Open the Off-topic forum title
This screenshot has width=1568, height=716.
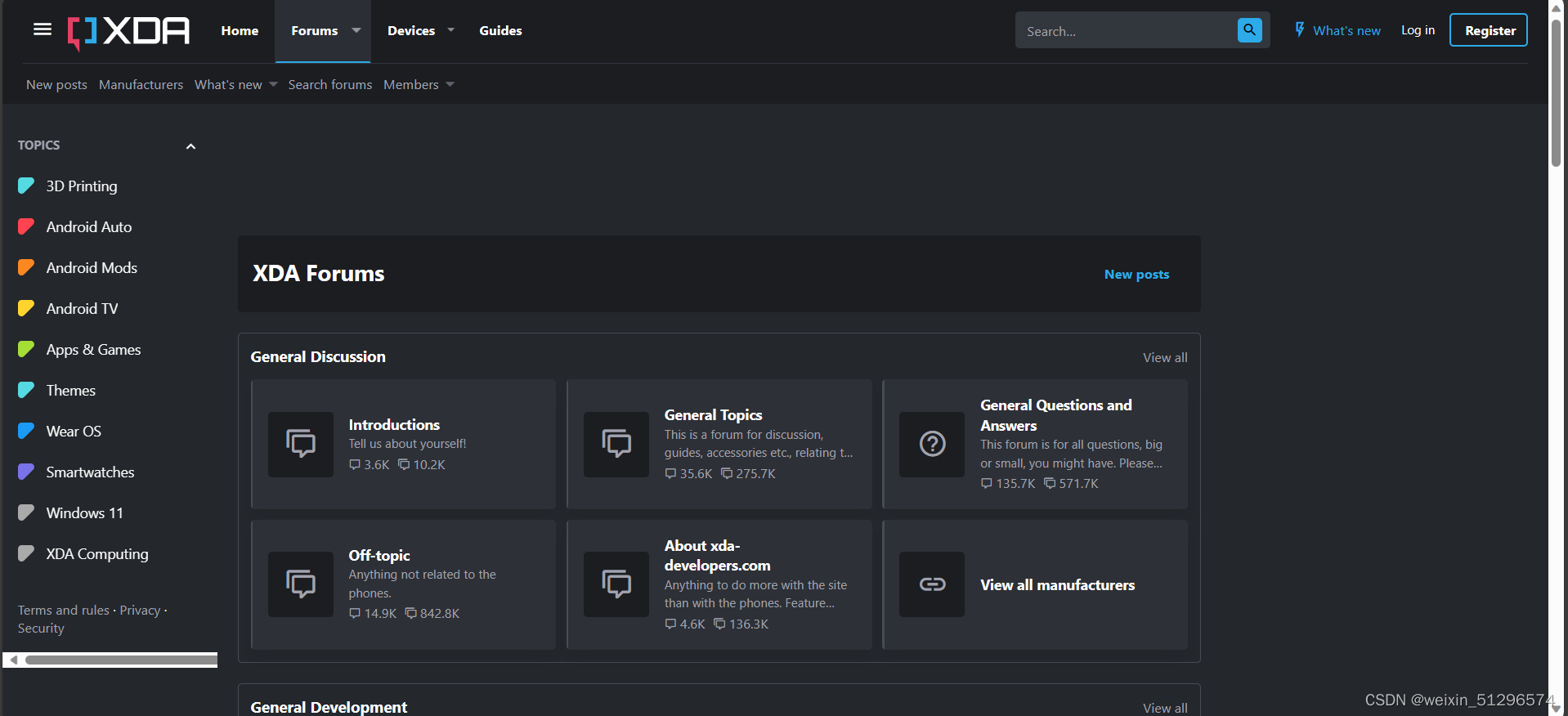(379, 556)
